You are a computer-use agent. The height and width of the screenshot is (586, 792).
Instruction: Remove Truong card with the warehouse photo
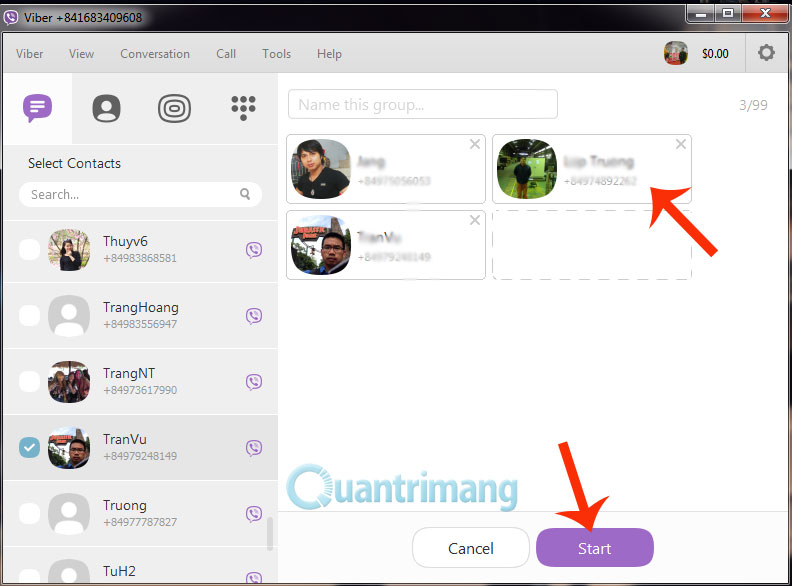coord(681,144)
